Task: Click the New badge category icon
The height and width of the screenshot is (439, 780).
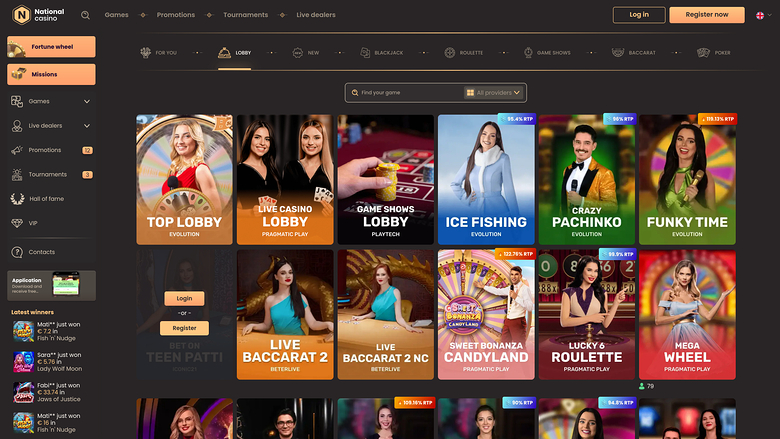Action: (297, 53)
